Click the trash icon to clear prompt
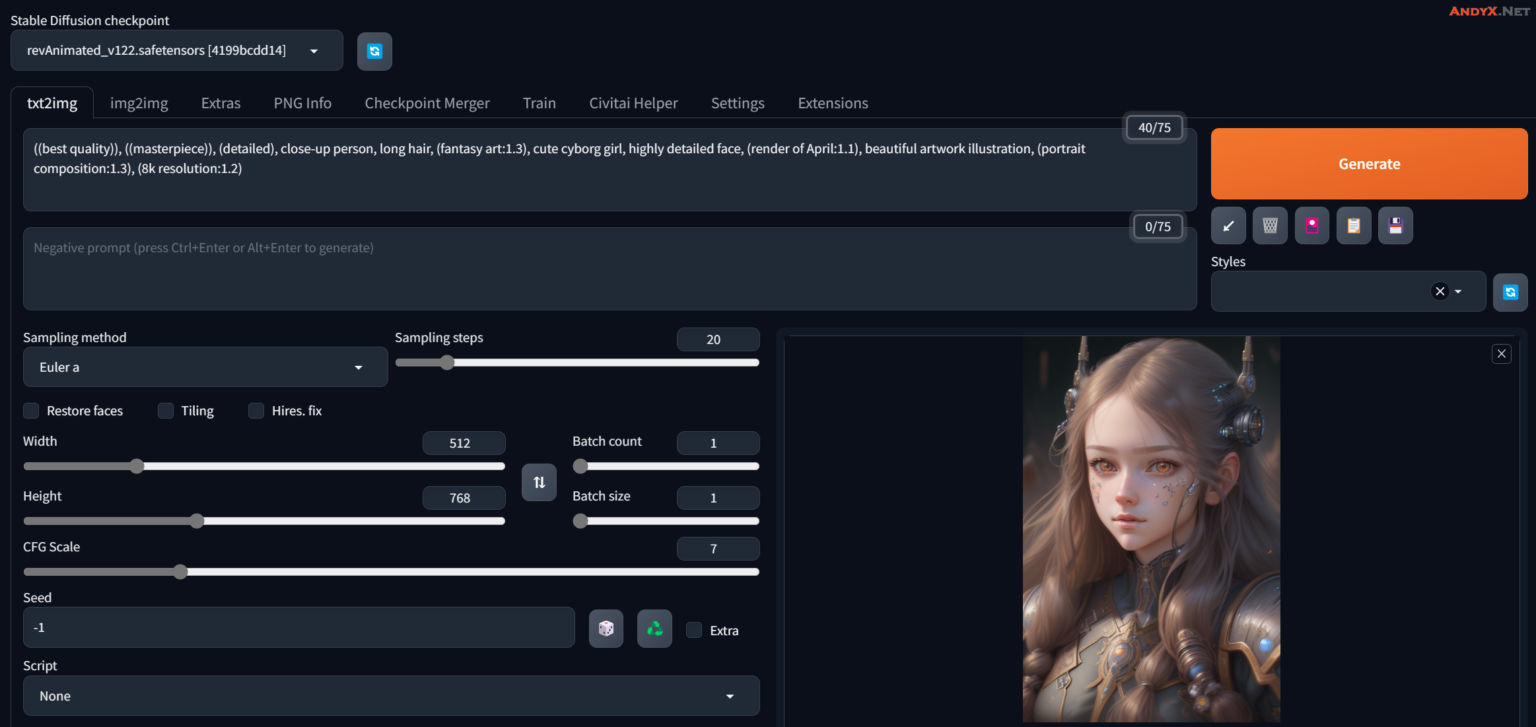This screenshot has height=727, width=1536. coord(1270,226)
